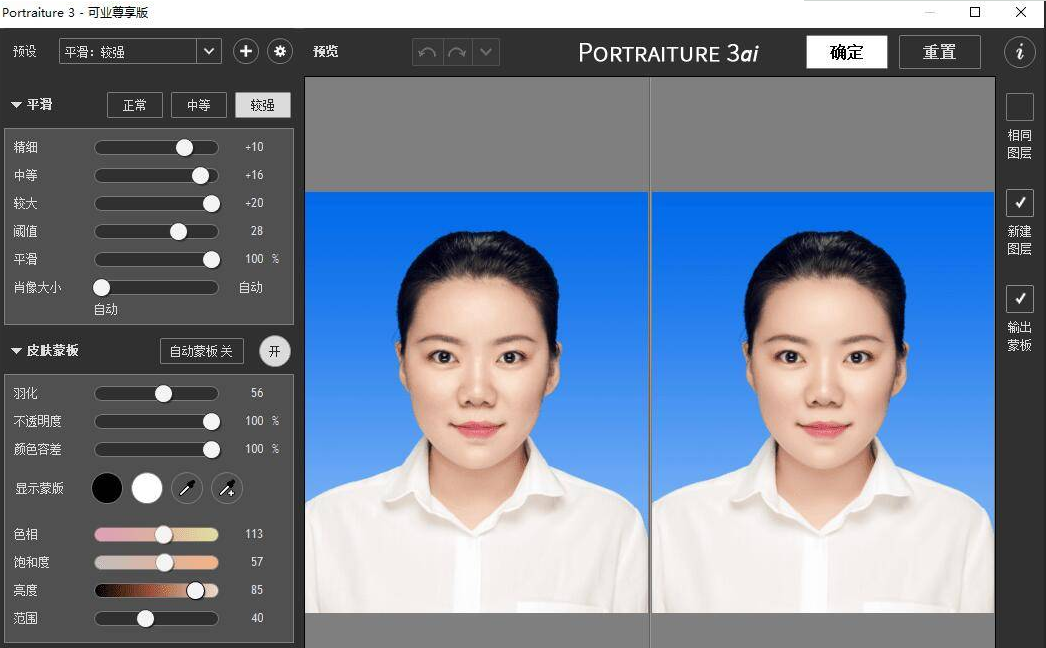The height and width of the screenshot is (648, 1046).
Task: Open the history dropdown arrow beside redo
Action: click(x=486, y=52)
